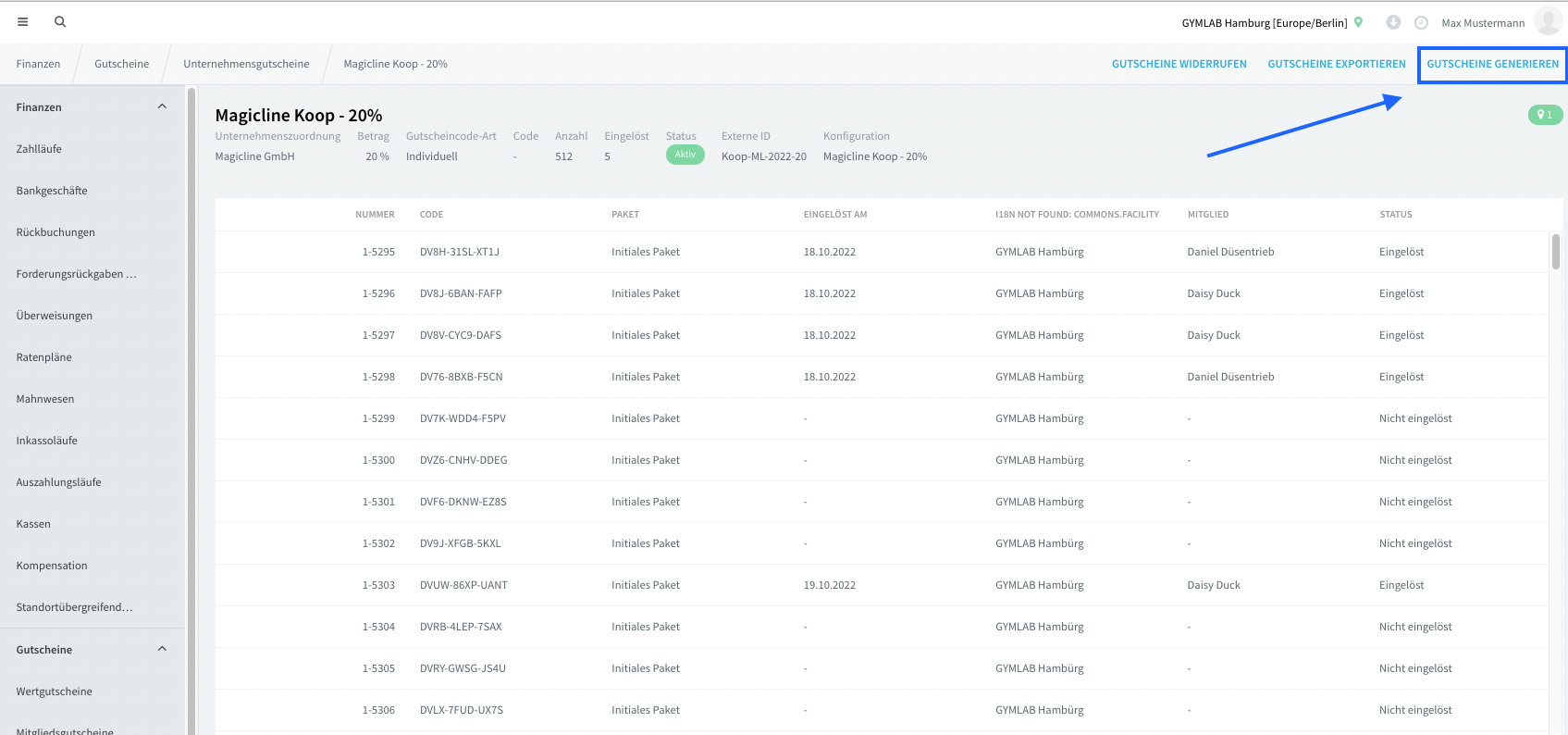1568x735 pixels.
Task: Click Gutscheine widerrufen
Action: pyautogui.click(x=1179, y=64)
